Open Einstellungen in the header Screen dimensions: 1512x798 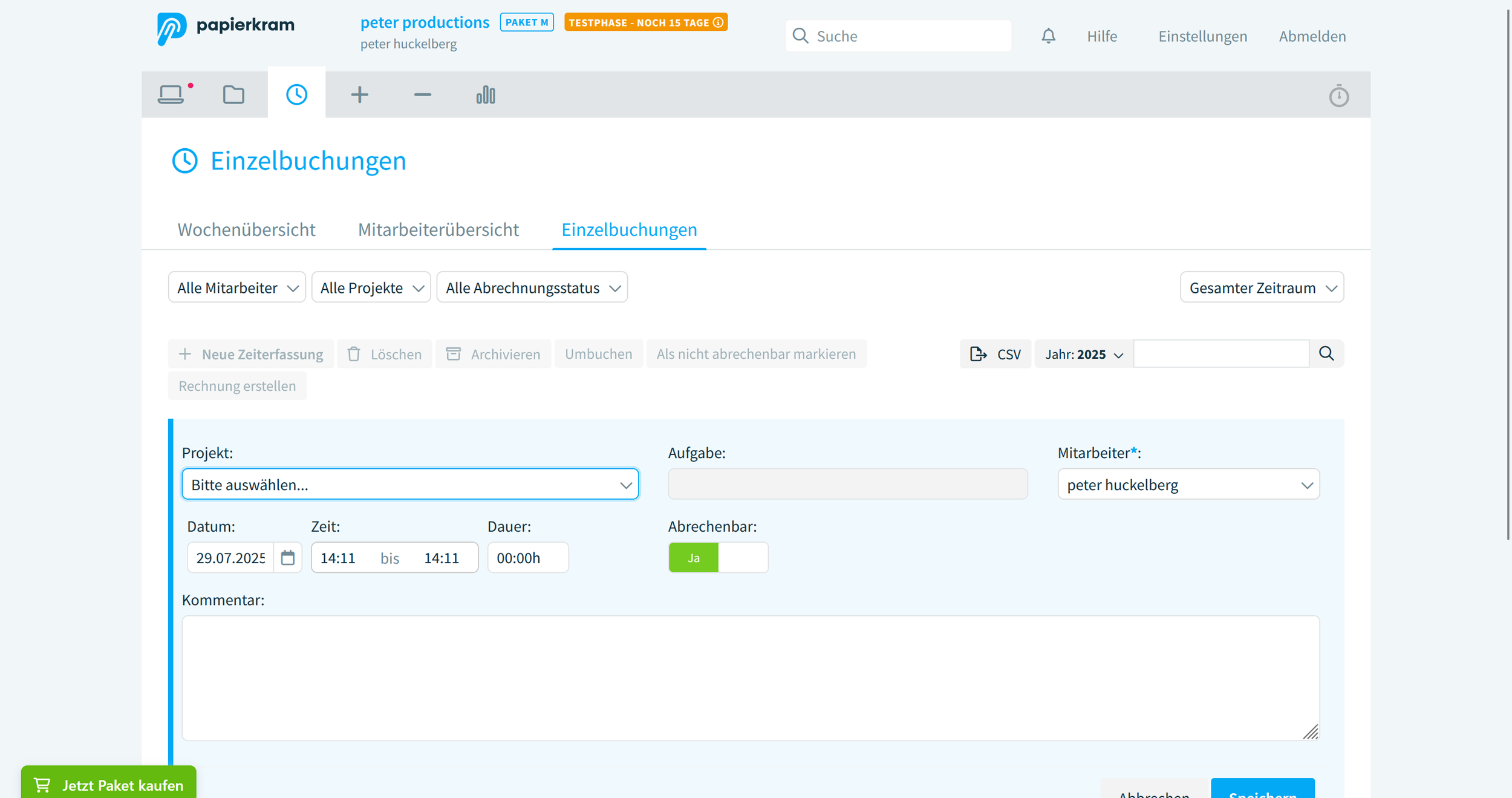[x=1202, y=36]
